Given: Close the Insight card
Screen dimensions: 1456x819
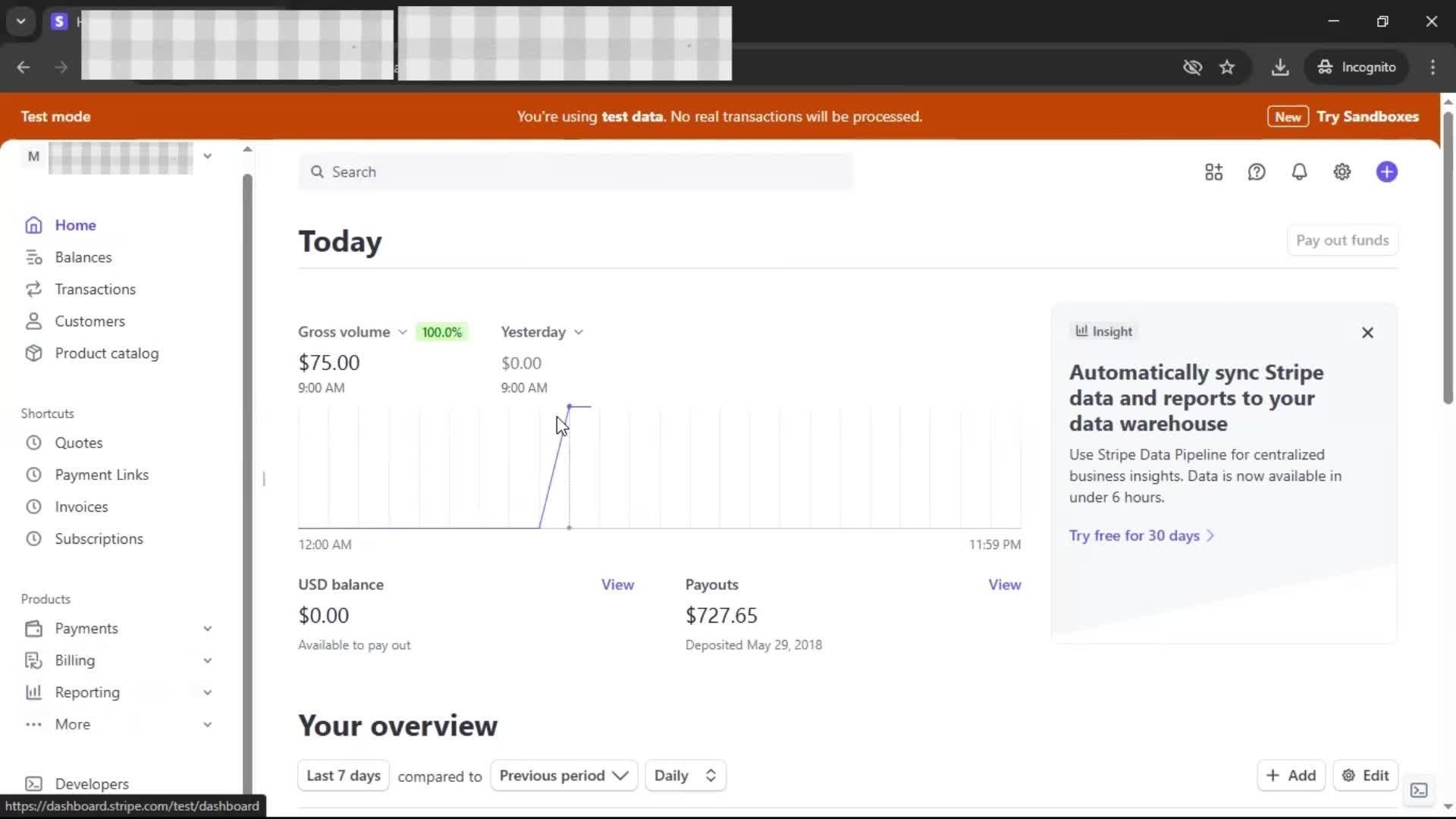Looking at the screenshot, I should (1367, 333).
